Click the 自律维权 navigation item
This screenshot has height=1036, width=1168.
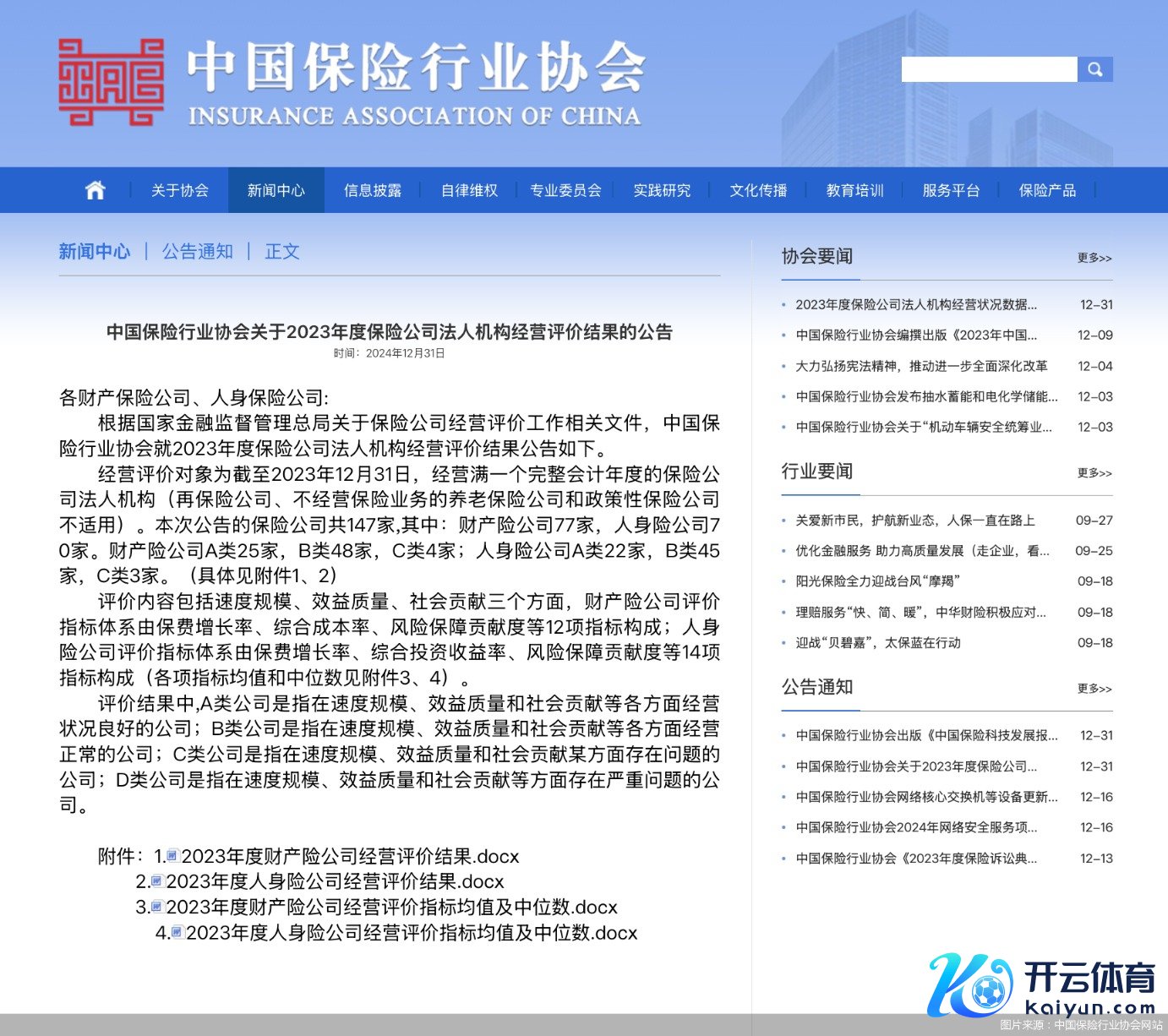468,190
